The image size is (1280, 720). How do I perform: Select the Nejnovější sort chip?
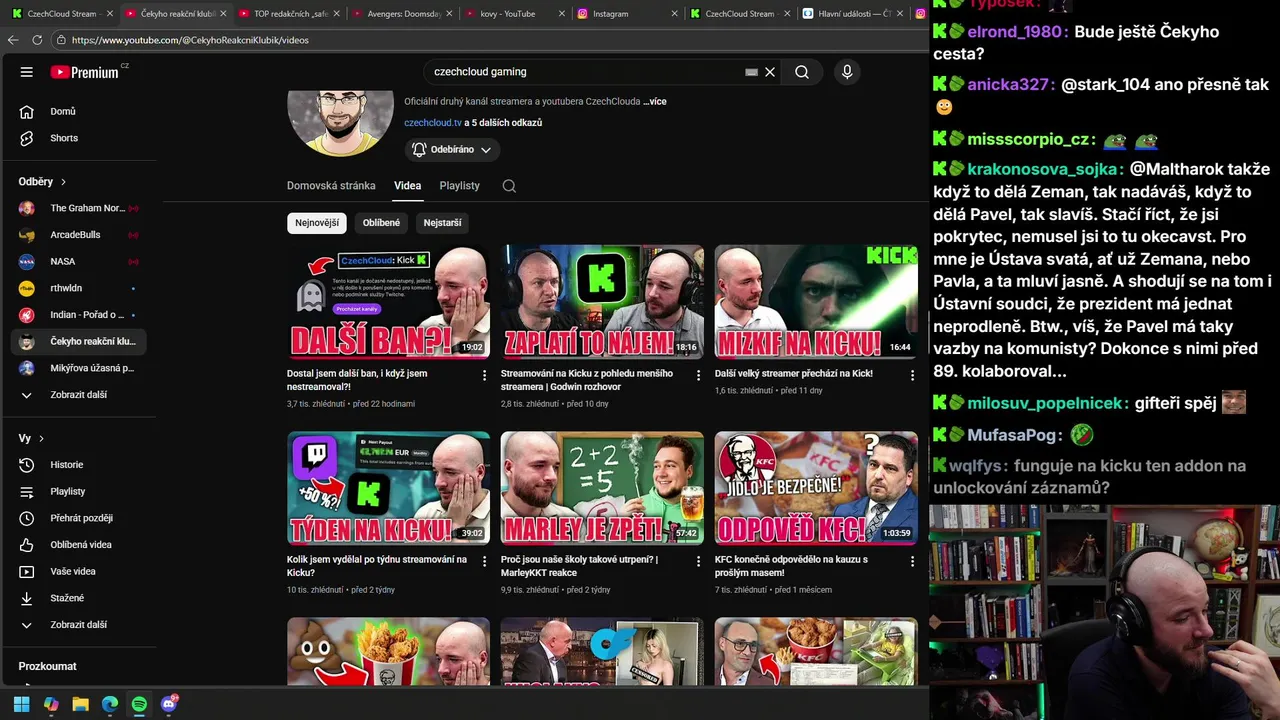317,223
